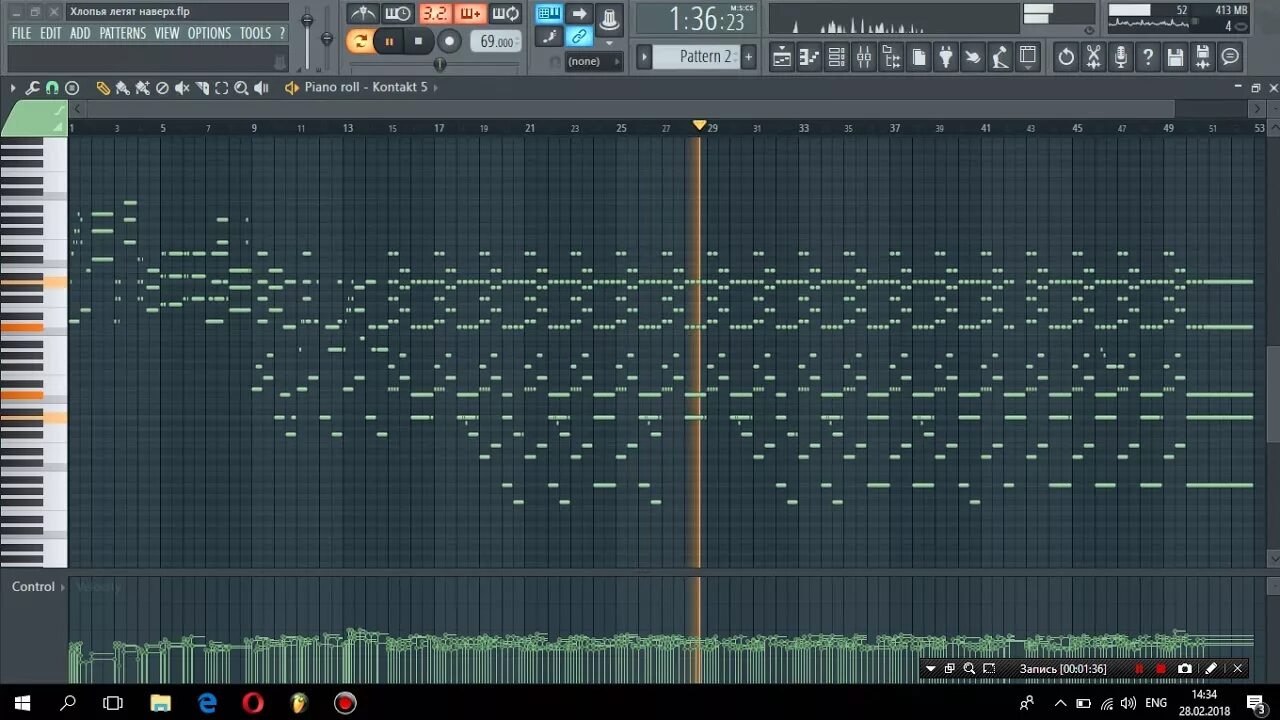Screen dimensions: 1280x720
Task: Toggle typing keyboard to piano button
Action: pos(549,13)
